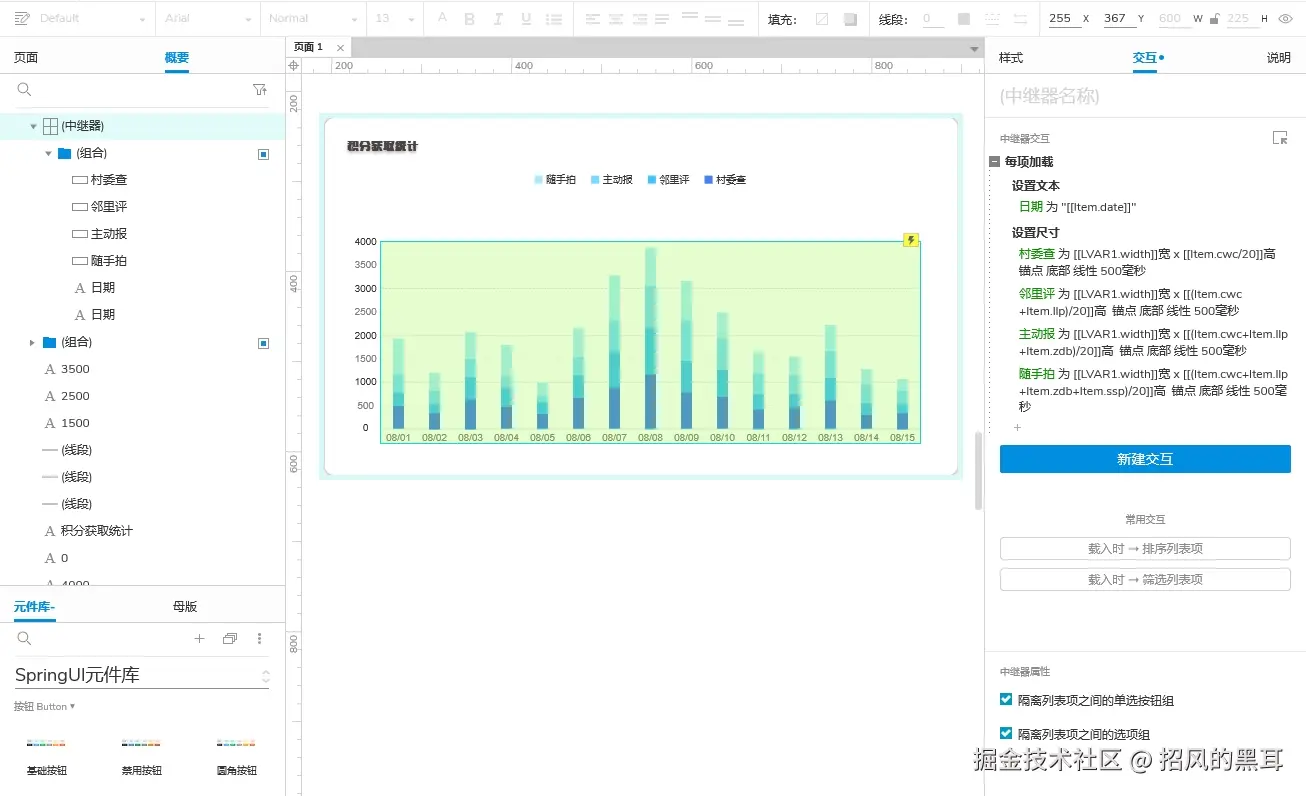Open the page tabs dropdown arrow
The height and width of the screenshot is (796, 1306).
click(974, 48)
